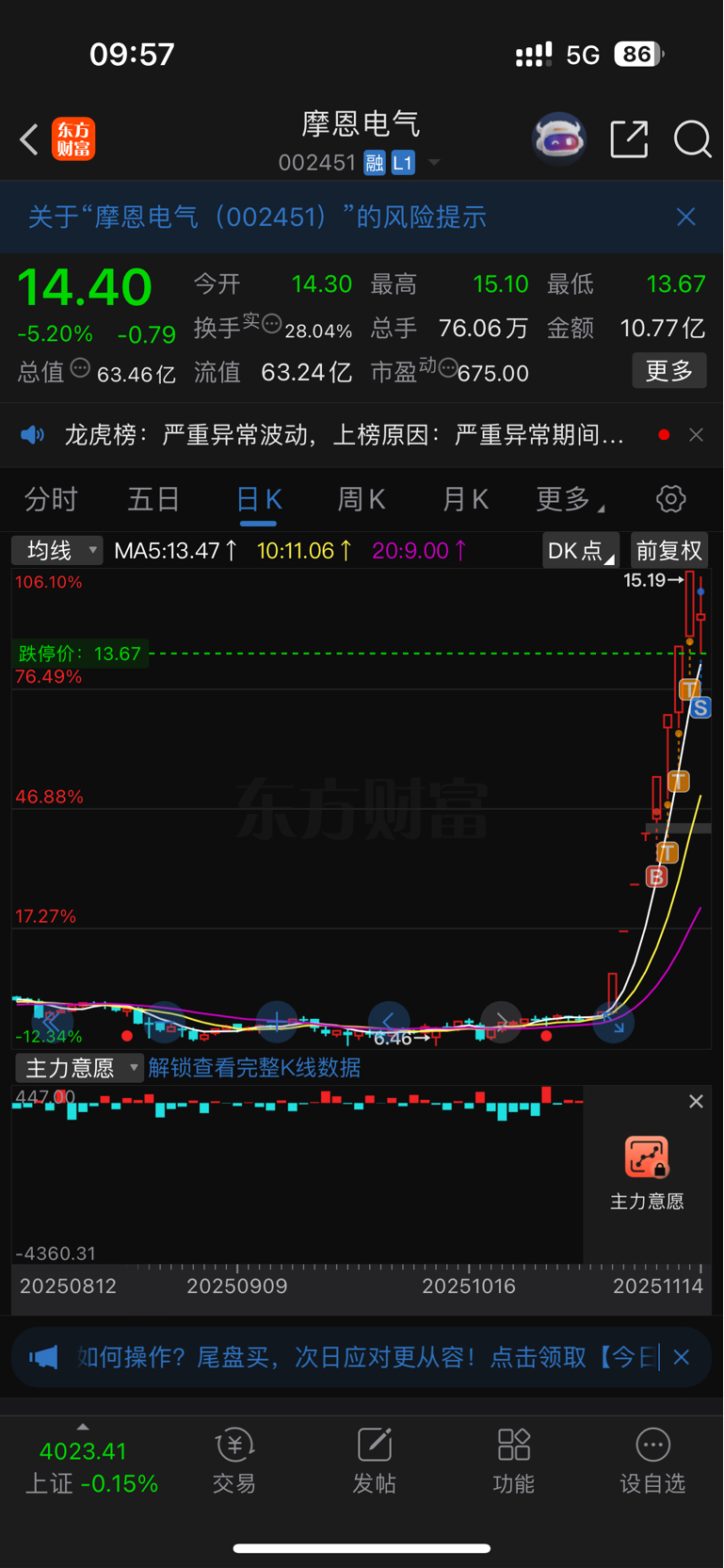This screenshot has width=724, height=1568.
Task: Expand the stock code dropdown arrow
Action: click(434, 163)
